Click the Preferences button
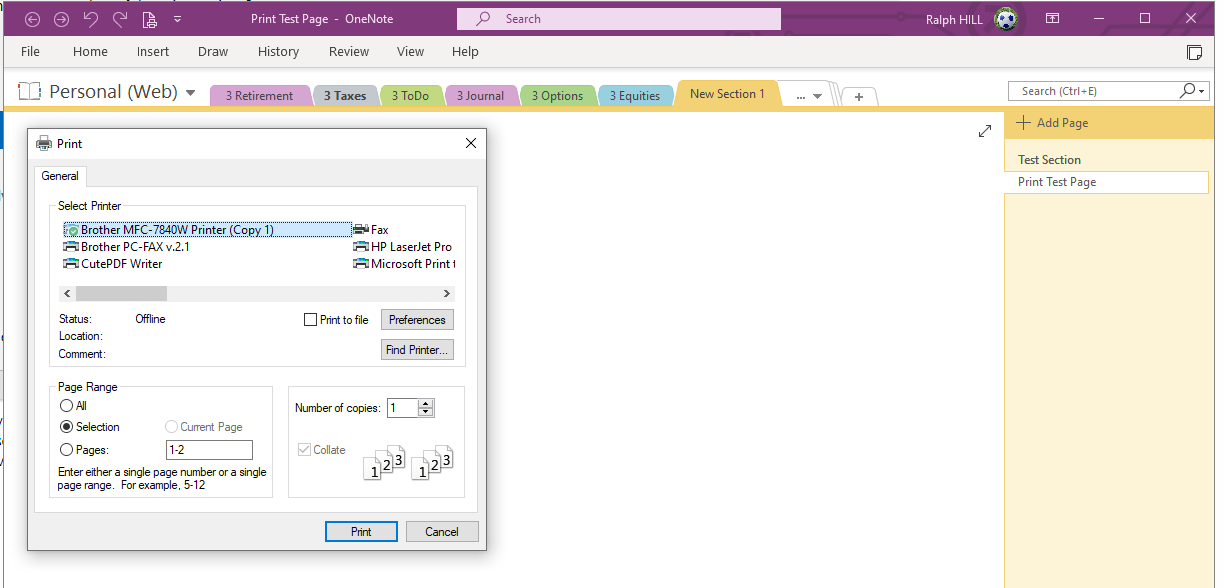 click(417, 319)
